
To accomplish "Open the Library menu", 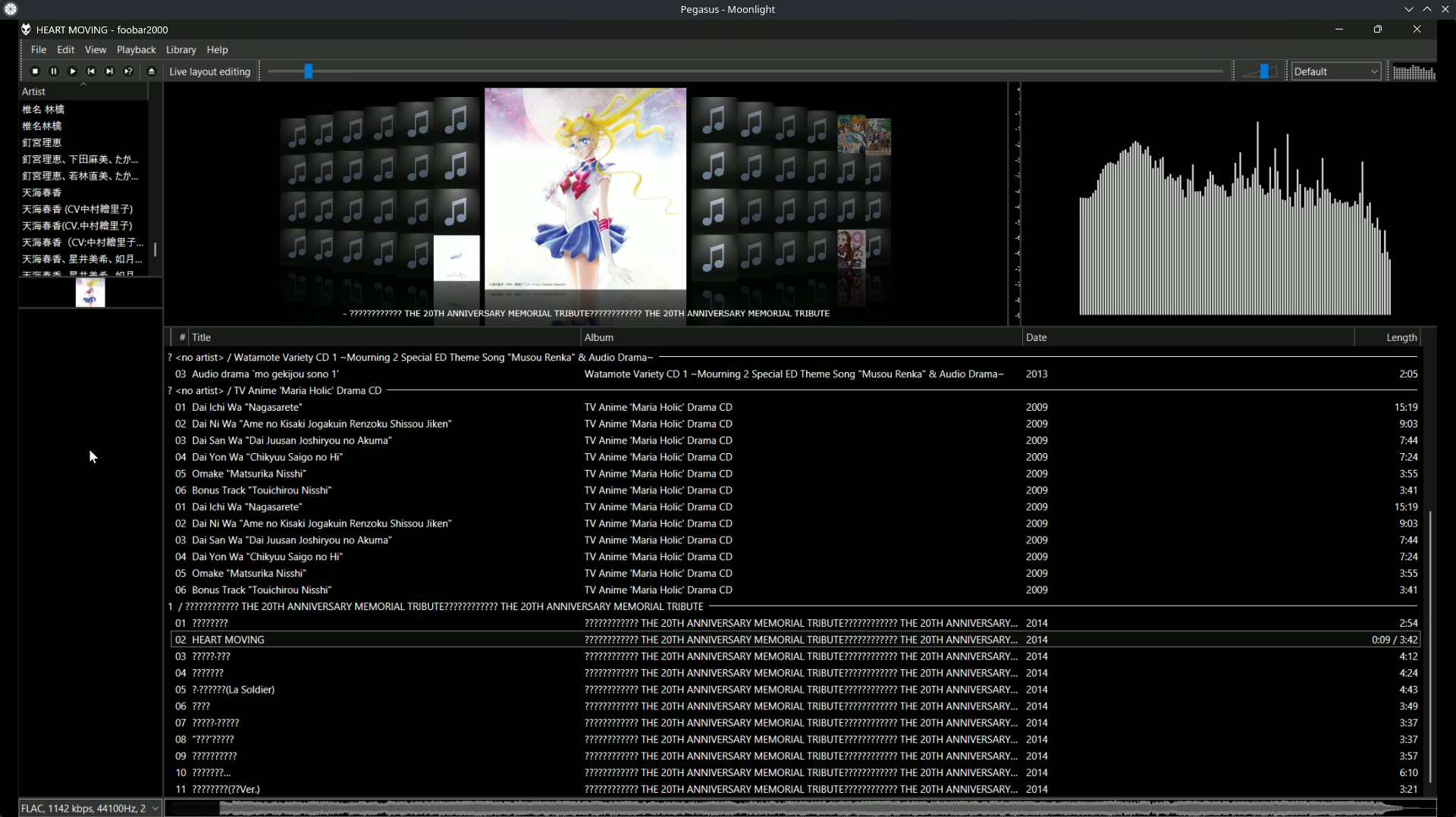I will (x=180, y=50).
